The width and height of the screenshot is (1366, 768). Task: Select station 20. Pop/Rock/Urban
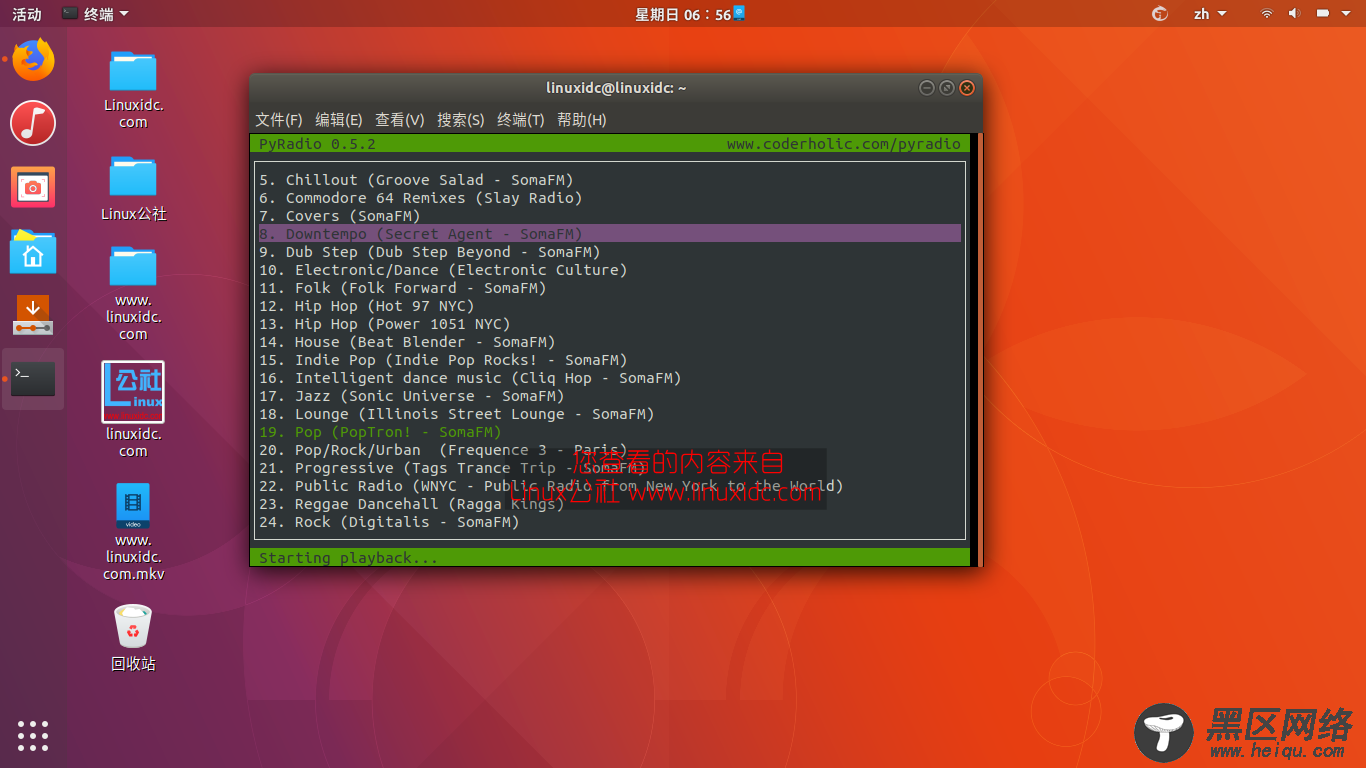tap(610, 450)
